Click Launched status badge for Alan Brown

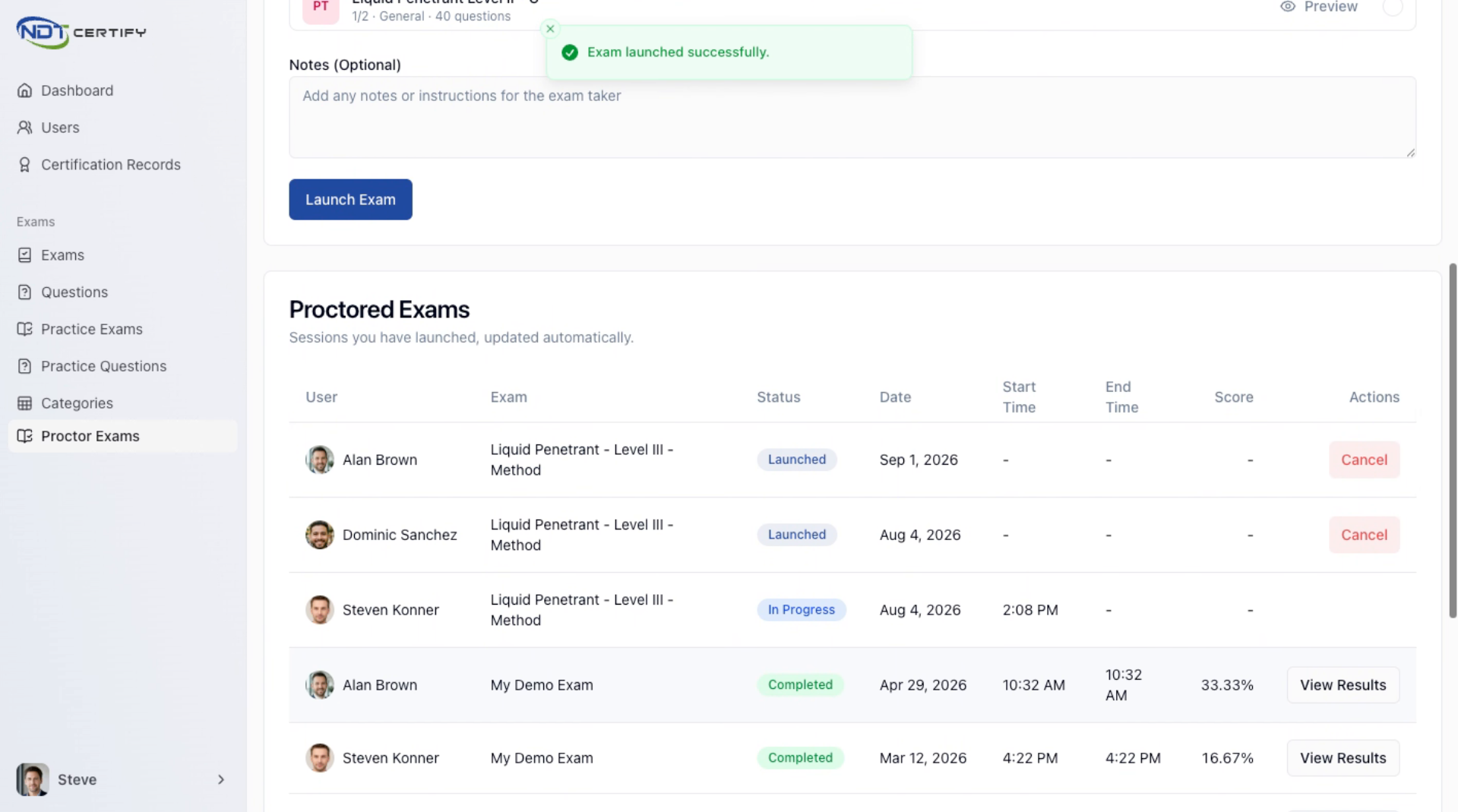coord(796,460)
